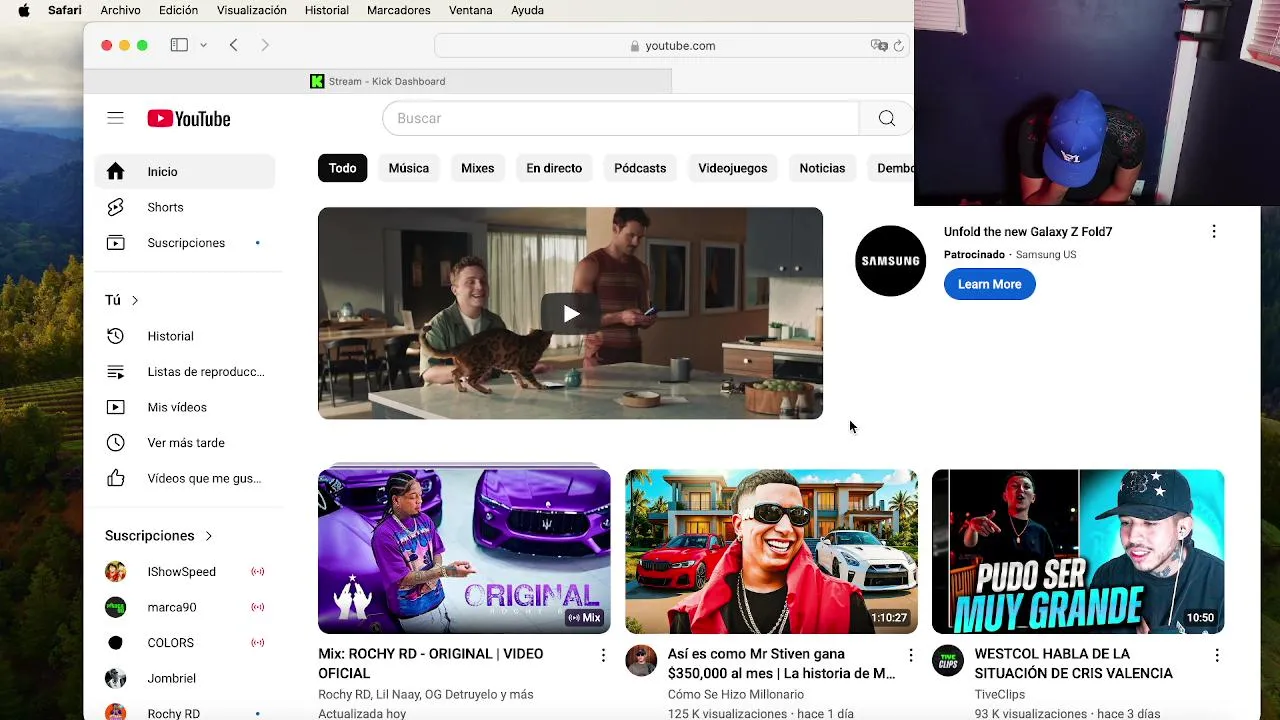Open Ver más tarde in sidebar

pyautogui.click(x=185, y=443)
